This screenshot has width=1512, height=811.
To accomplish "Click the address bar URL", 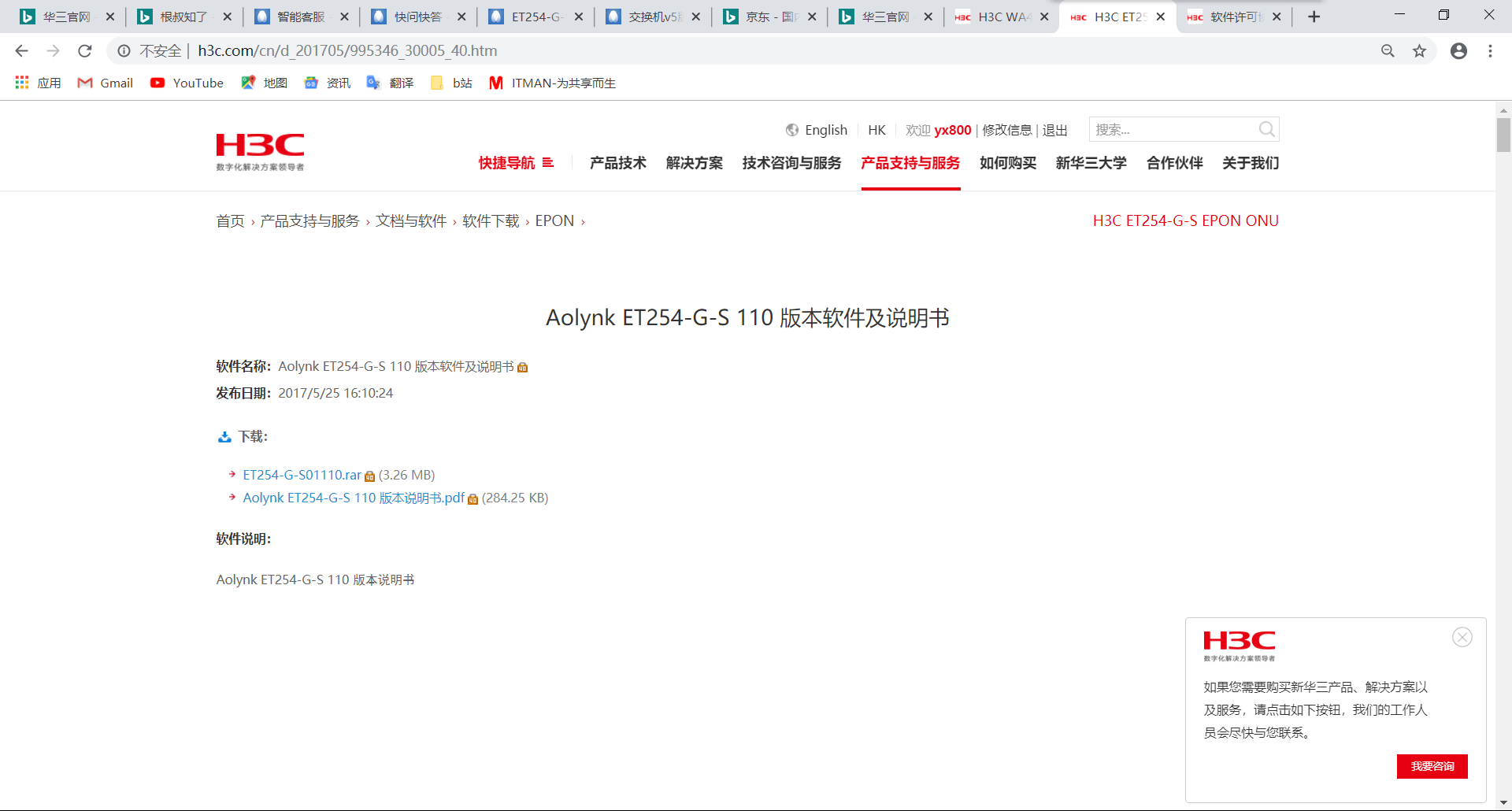I will (x=347, y=51).
